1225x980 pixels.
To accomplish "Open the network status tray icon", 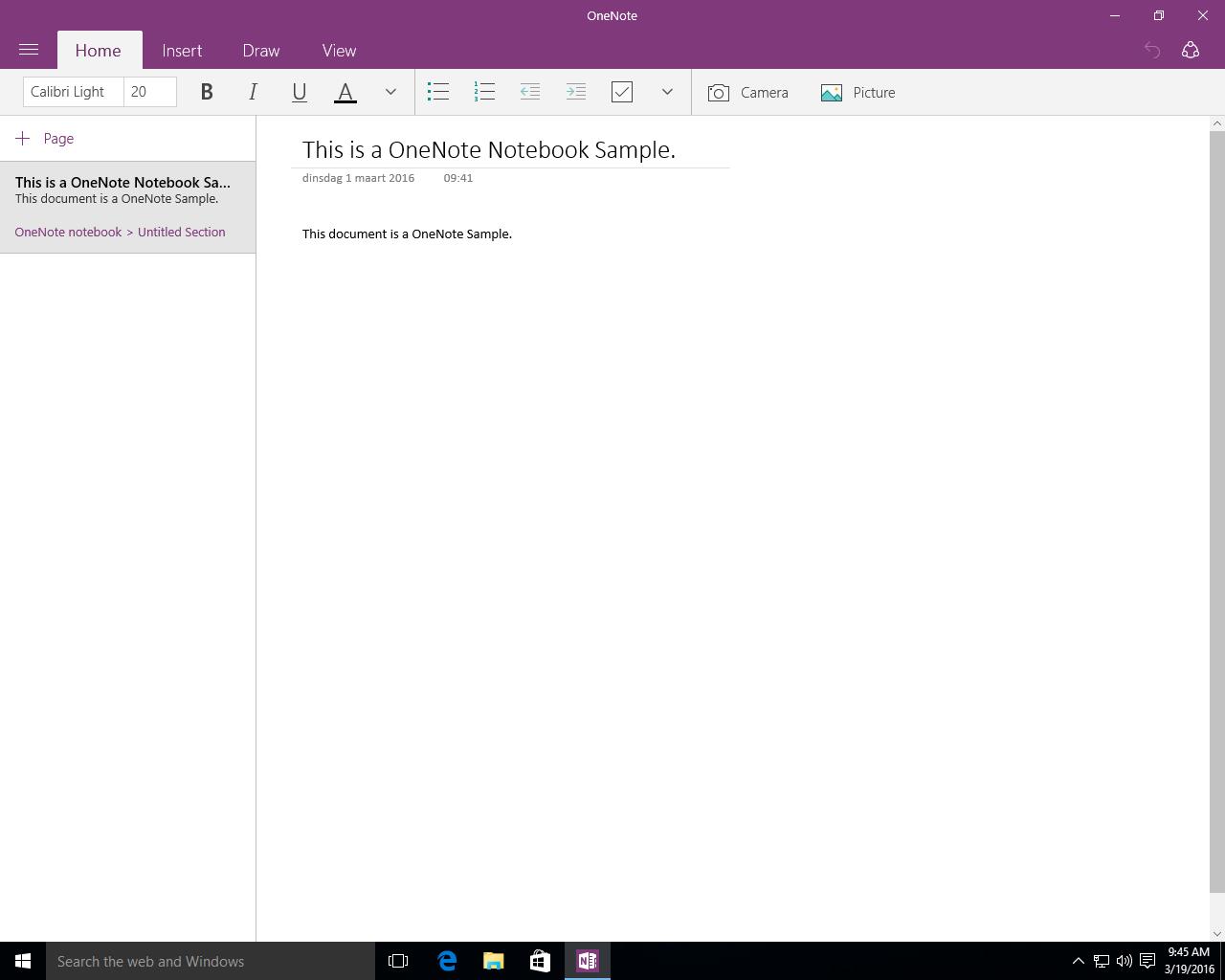I will coord(1102,961).
